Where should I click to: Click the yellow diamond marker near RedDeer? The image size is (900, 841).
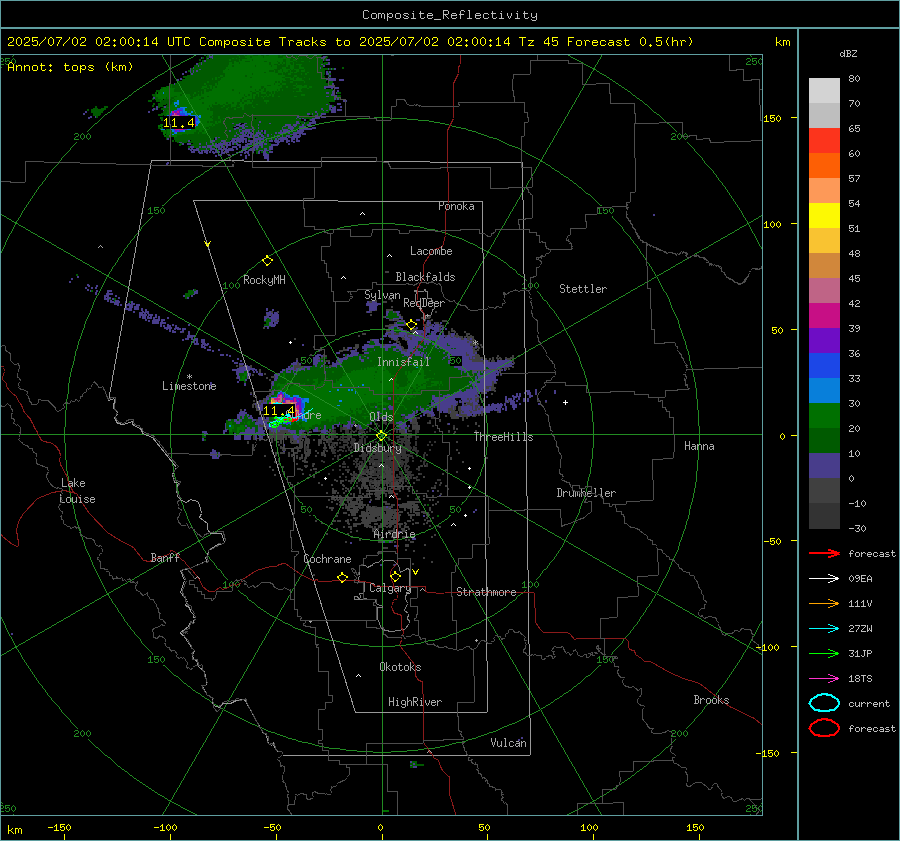(411, 325)
